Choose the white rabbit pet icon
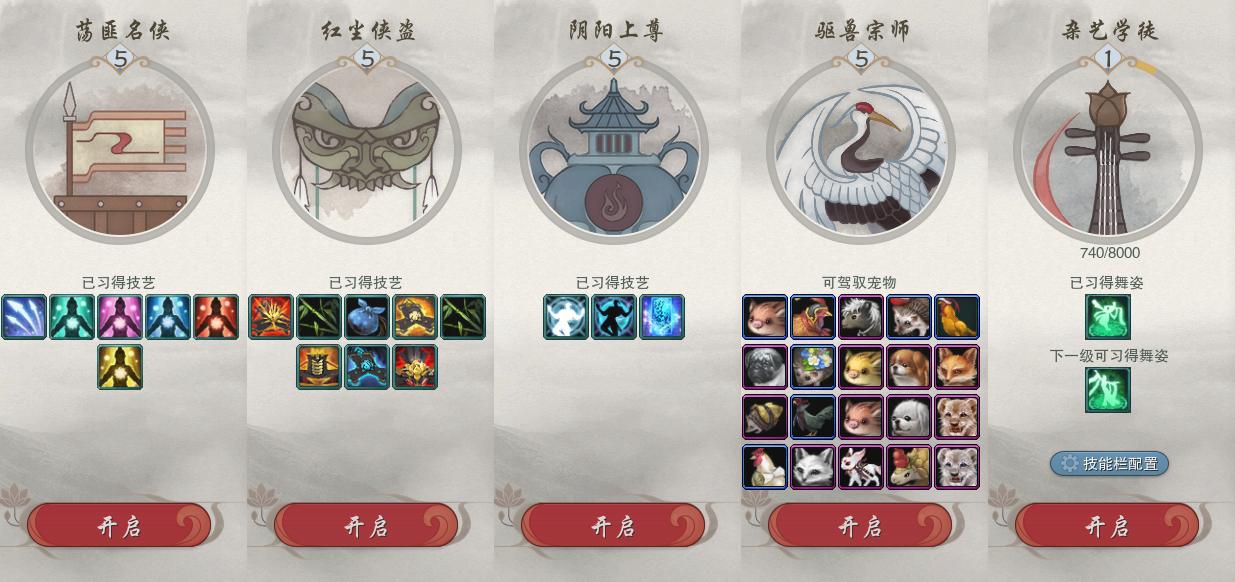The image size is (1235, 582). [x=861, y=467]
